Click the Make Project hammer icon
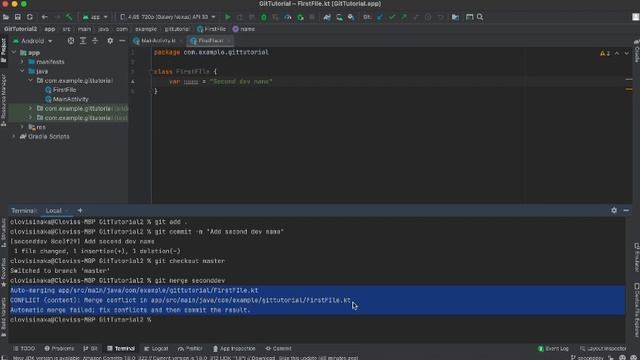 69,17
